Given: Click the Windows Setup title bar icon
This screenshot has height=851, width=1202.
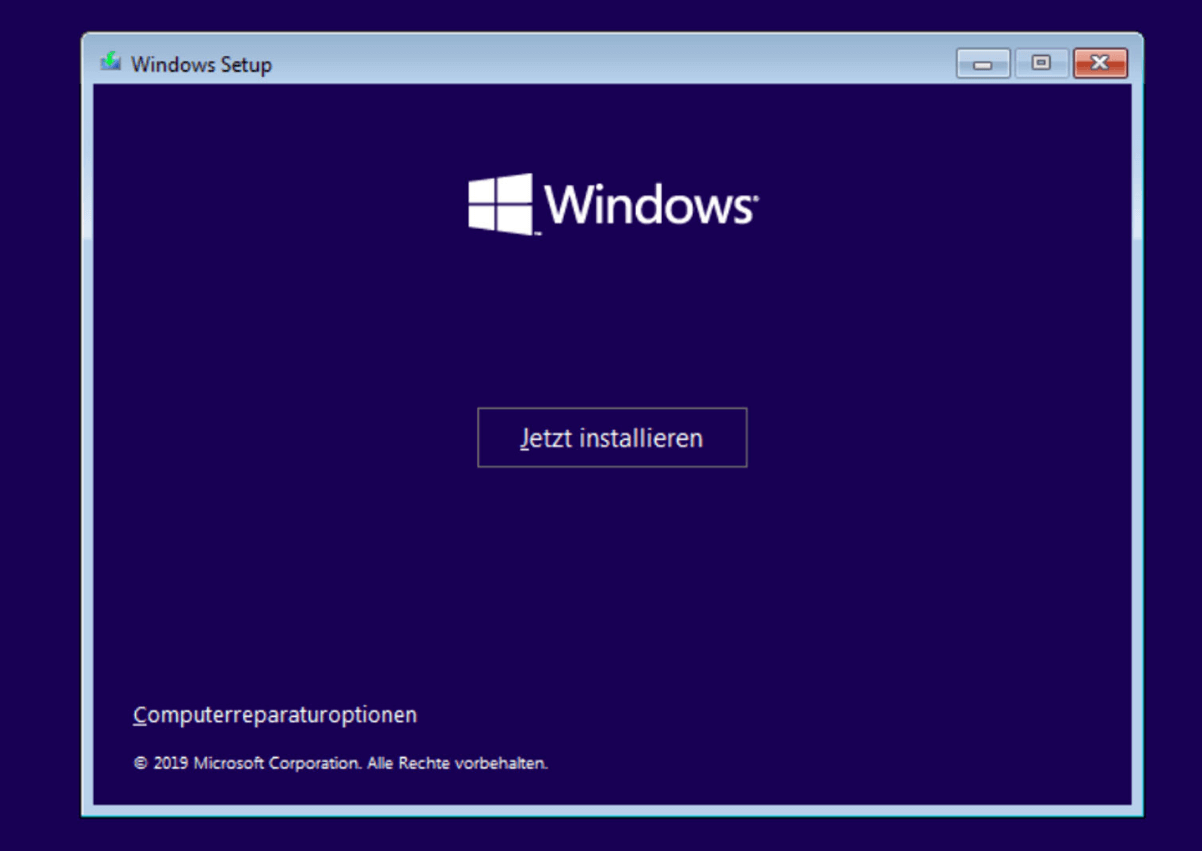Looking at the screenshot, I should pyautogui.click(x=111, y=62).
